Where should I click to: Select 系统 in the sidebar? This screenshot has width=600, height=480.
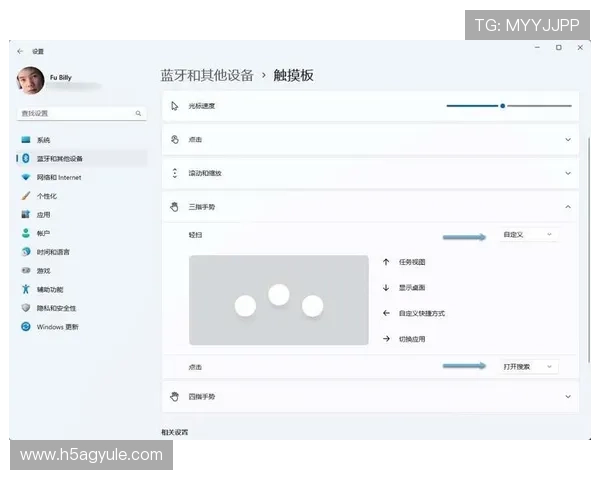point(82,140)
